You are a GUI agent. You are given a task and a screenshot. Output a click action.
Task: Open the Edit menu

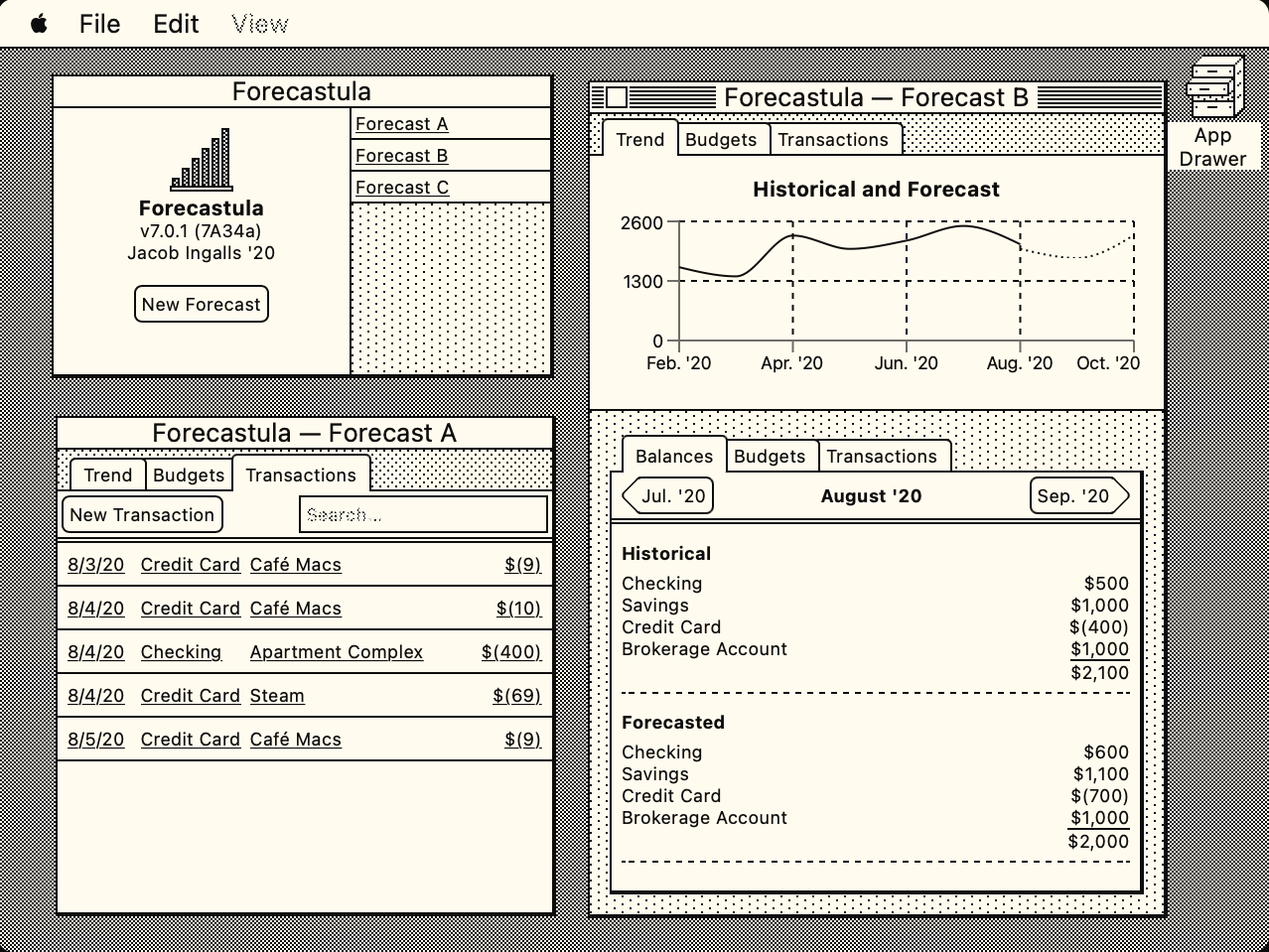(176, 24)
